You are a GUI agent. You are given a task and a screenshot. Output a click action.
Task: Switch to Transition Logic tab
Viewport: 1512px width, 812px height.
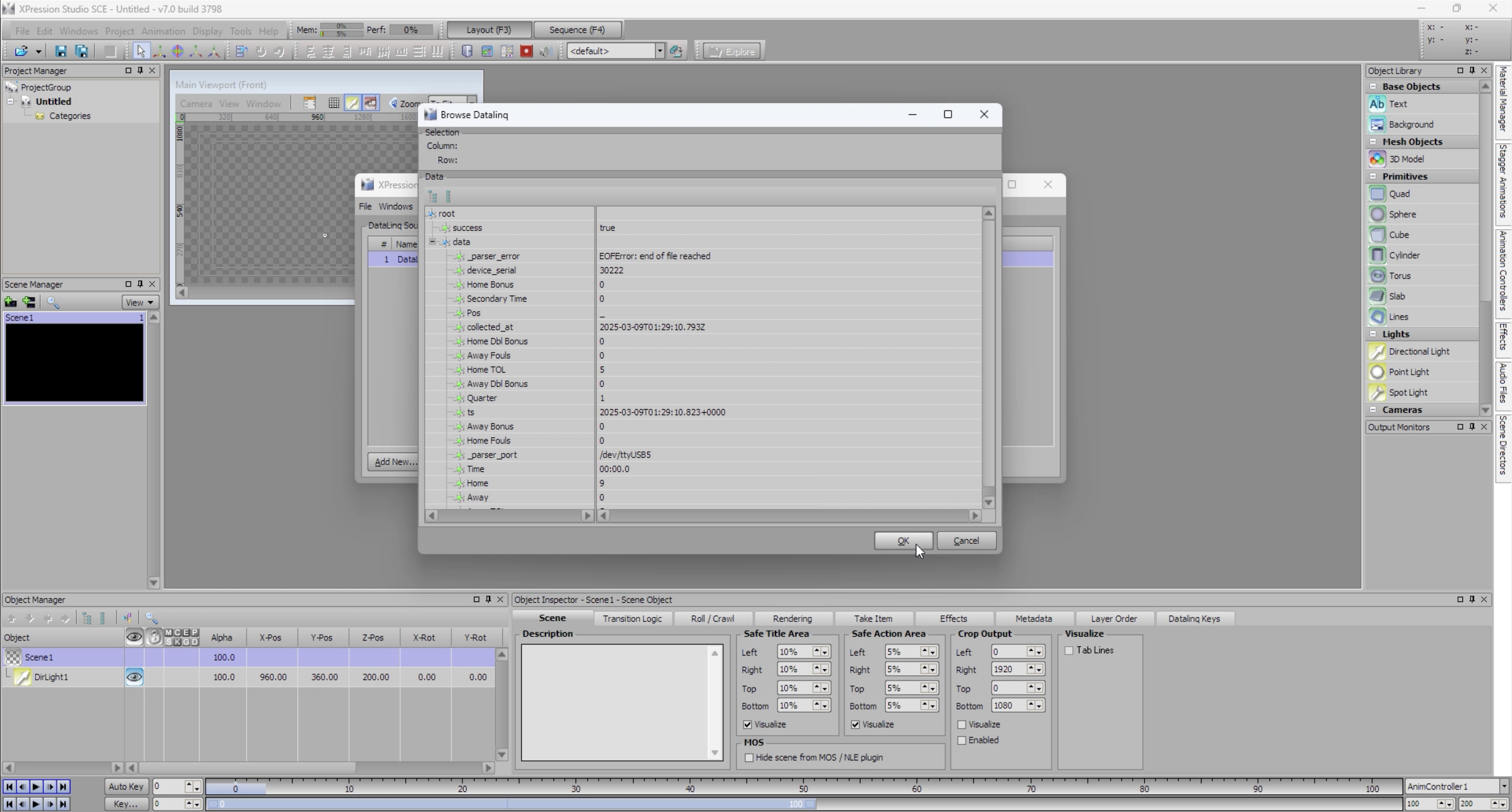(x=632, y=619)
